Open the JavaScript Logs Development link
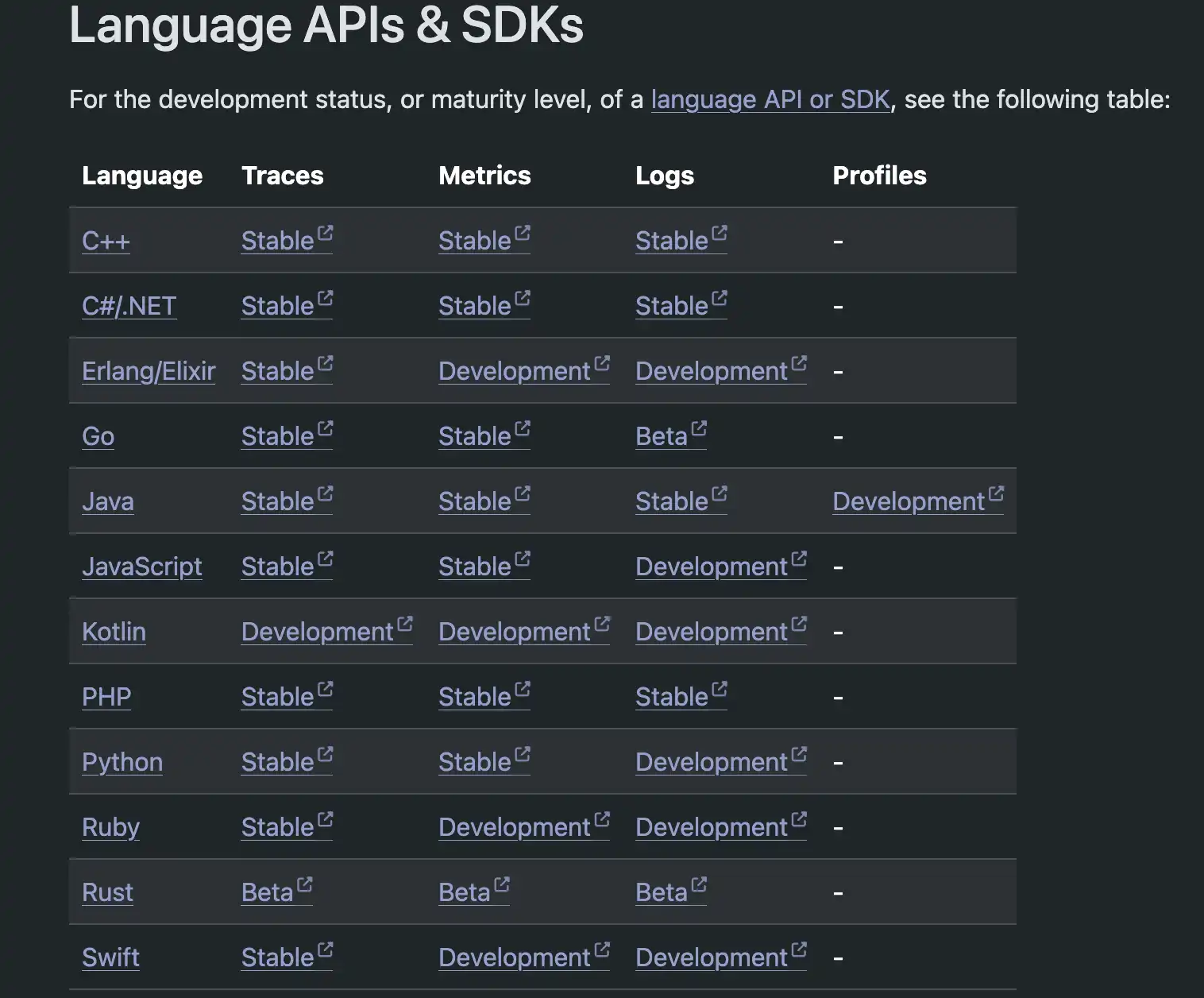This screenshot has width=1204, height=998. pos(721,567)
